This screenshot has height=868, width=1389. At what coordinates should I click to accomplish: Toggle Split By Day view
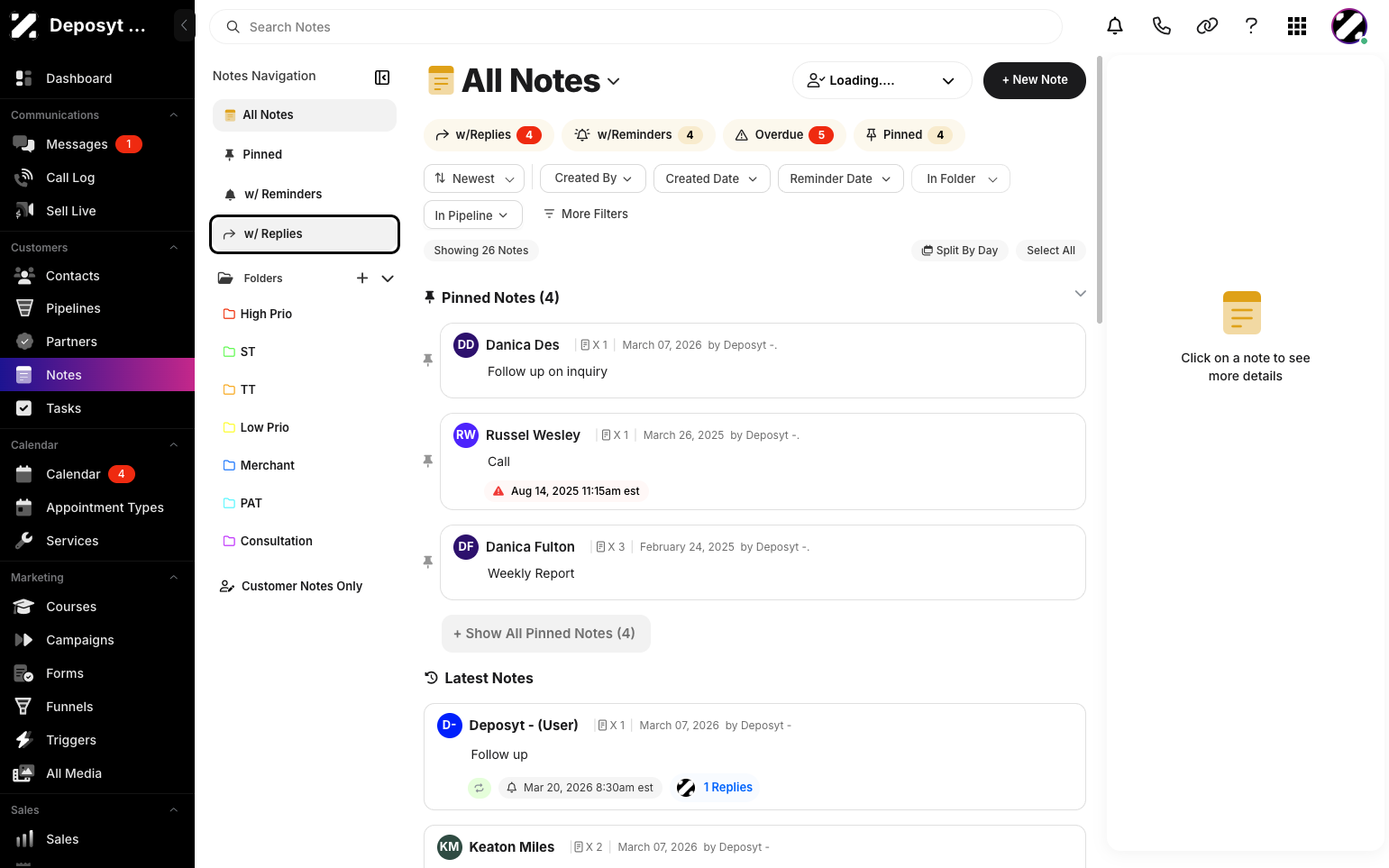960,251
